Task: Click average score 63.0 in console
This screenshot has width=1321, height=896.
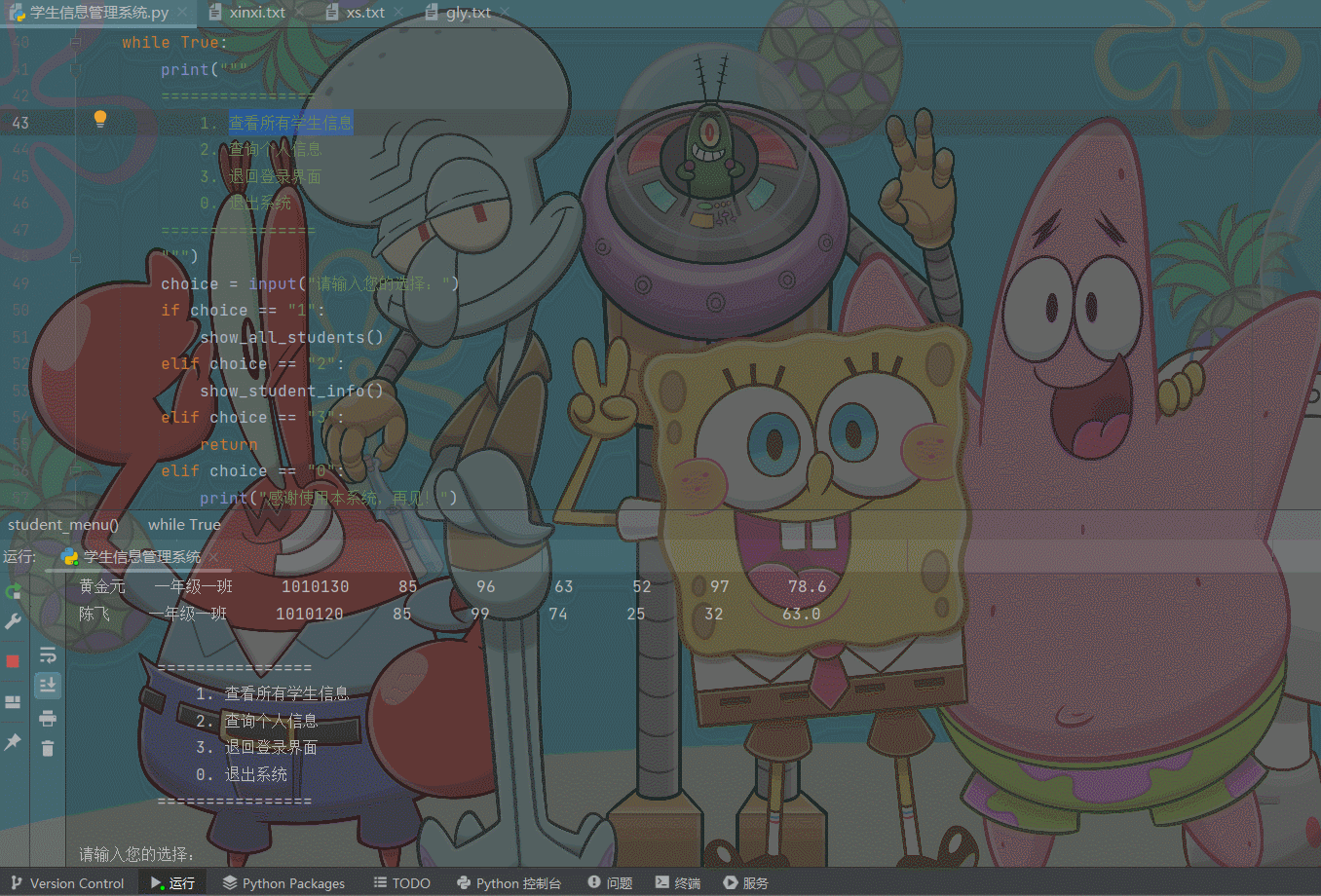Action: [801, 614]
